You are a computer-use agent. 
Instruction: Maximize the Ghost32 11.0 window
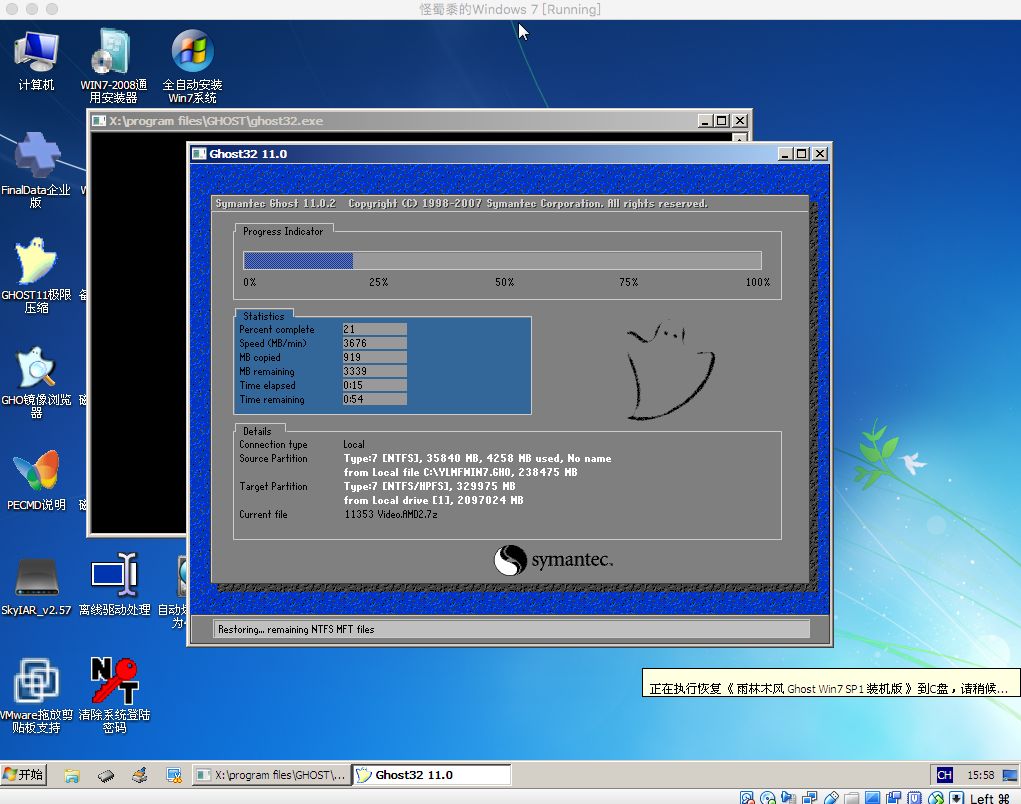[x=802, y=154]
